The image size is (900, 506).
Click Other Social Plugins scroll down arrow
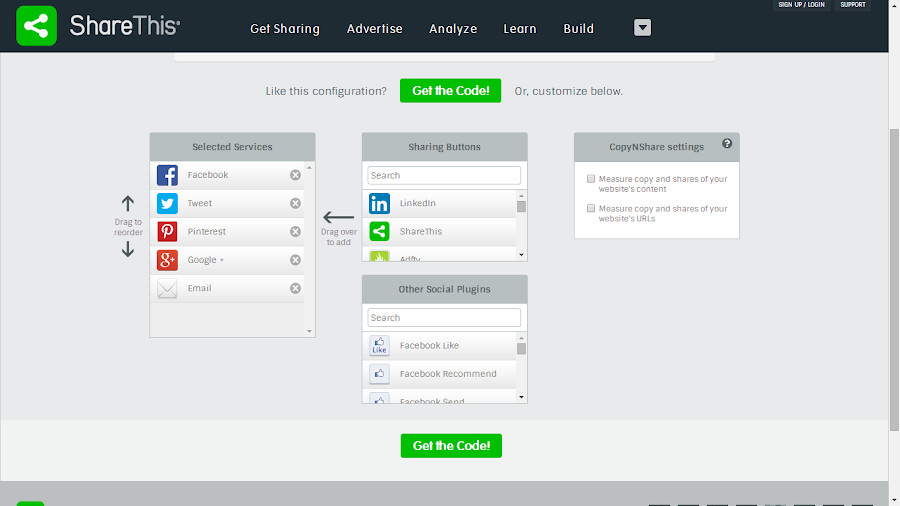click(x=521, y=397)
